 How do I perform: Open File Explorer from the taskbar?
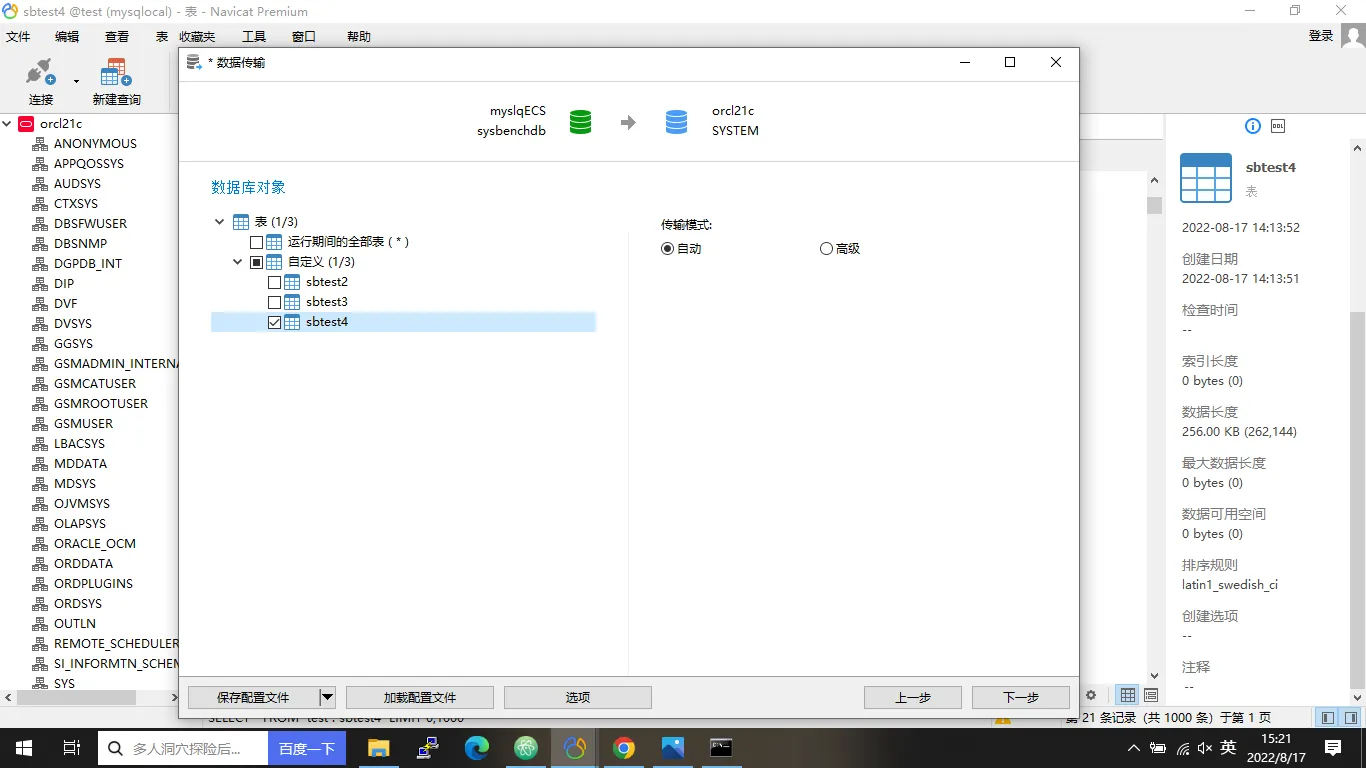pos(378,748)
